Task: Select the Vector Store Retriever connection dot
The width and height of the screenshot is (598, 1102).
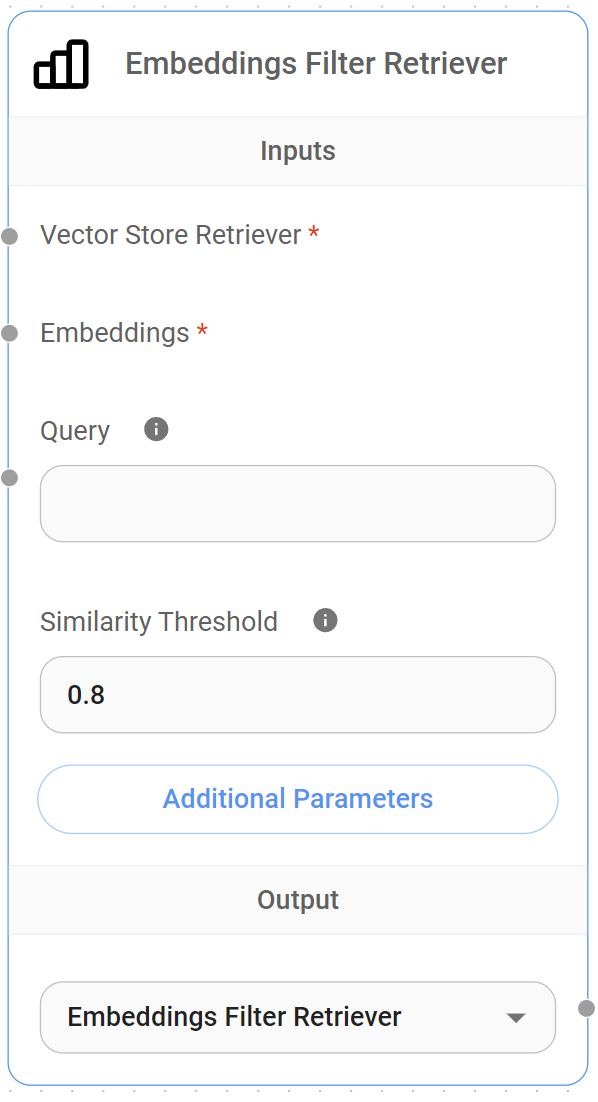Action: click(x=9, y=237)
